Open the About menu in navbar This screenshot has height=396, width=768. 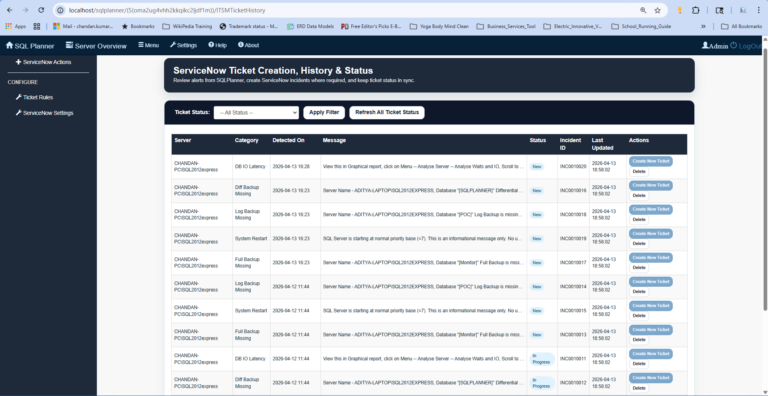[x=248, y=45]
